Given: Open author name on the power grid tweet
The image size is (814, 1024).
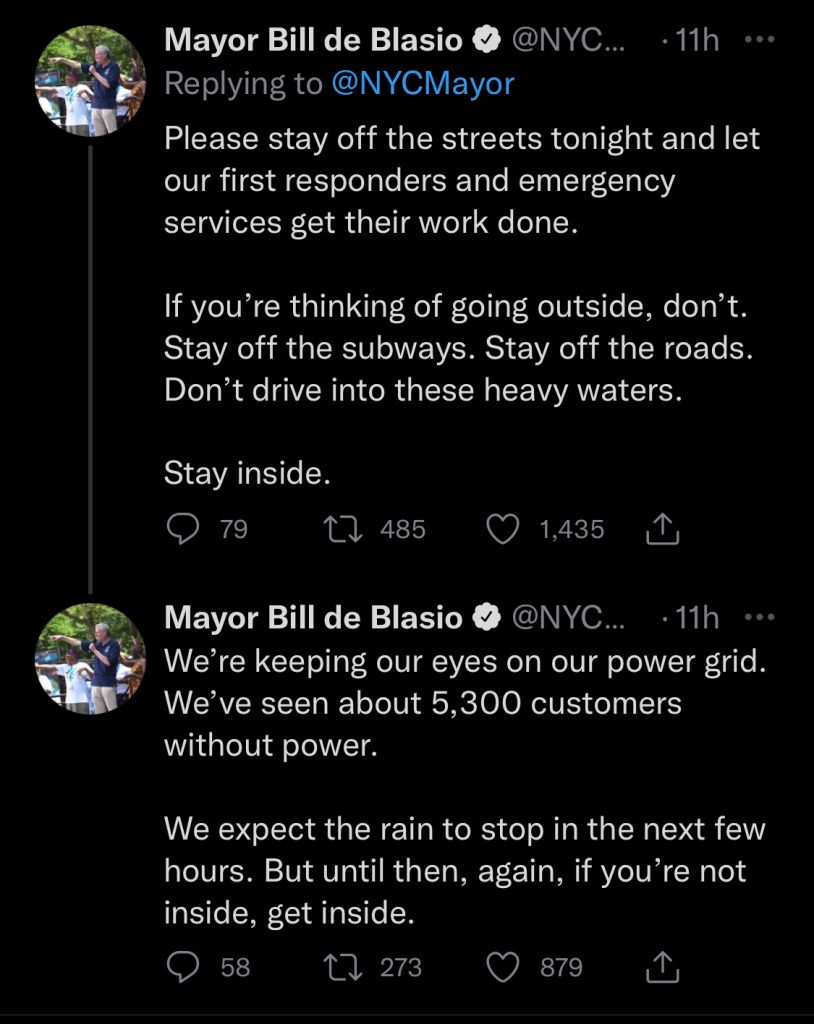Looking at the screenshot, I should coord(313,617).
